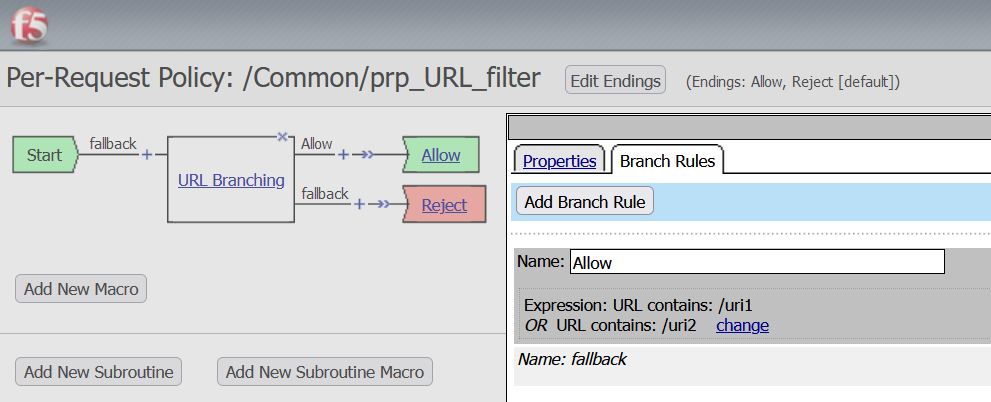The image size is (991, 402).
Task: Click double-arrow on the Reject branch
Action: point(384,204)
